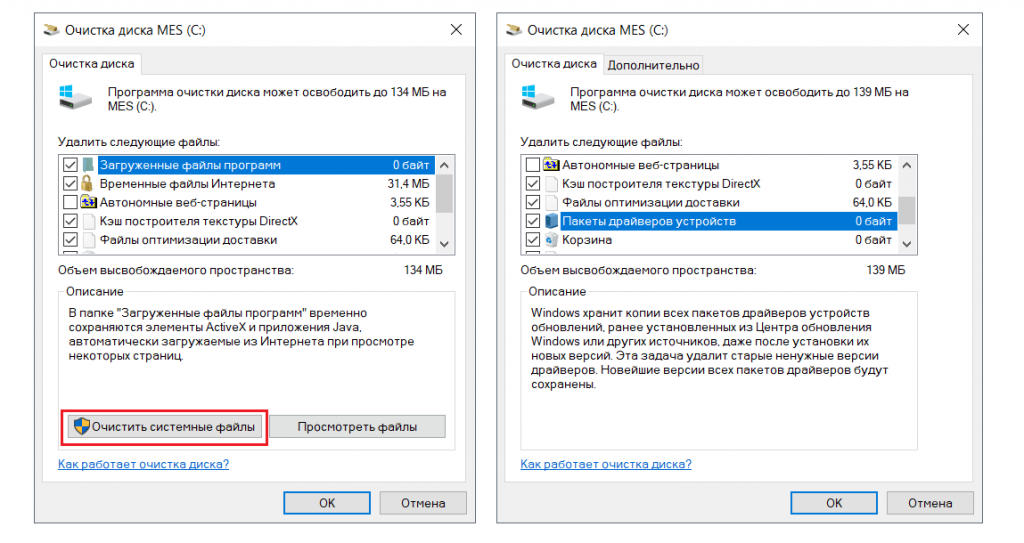Toggle Файлы оптимизации доставки checkbox, left window
This screenshot has width=1024, height=543.
(x=70, y=240)
